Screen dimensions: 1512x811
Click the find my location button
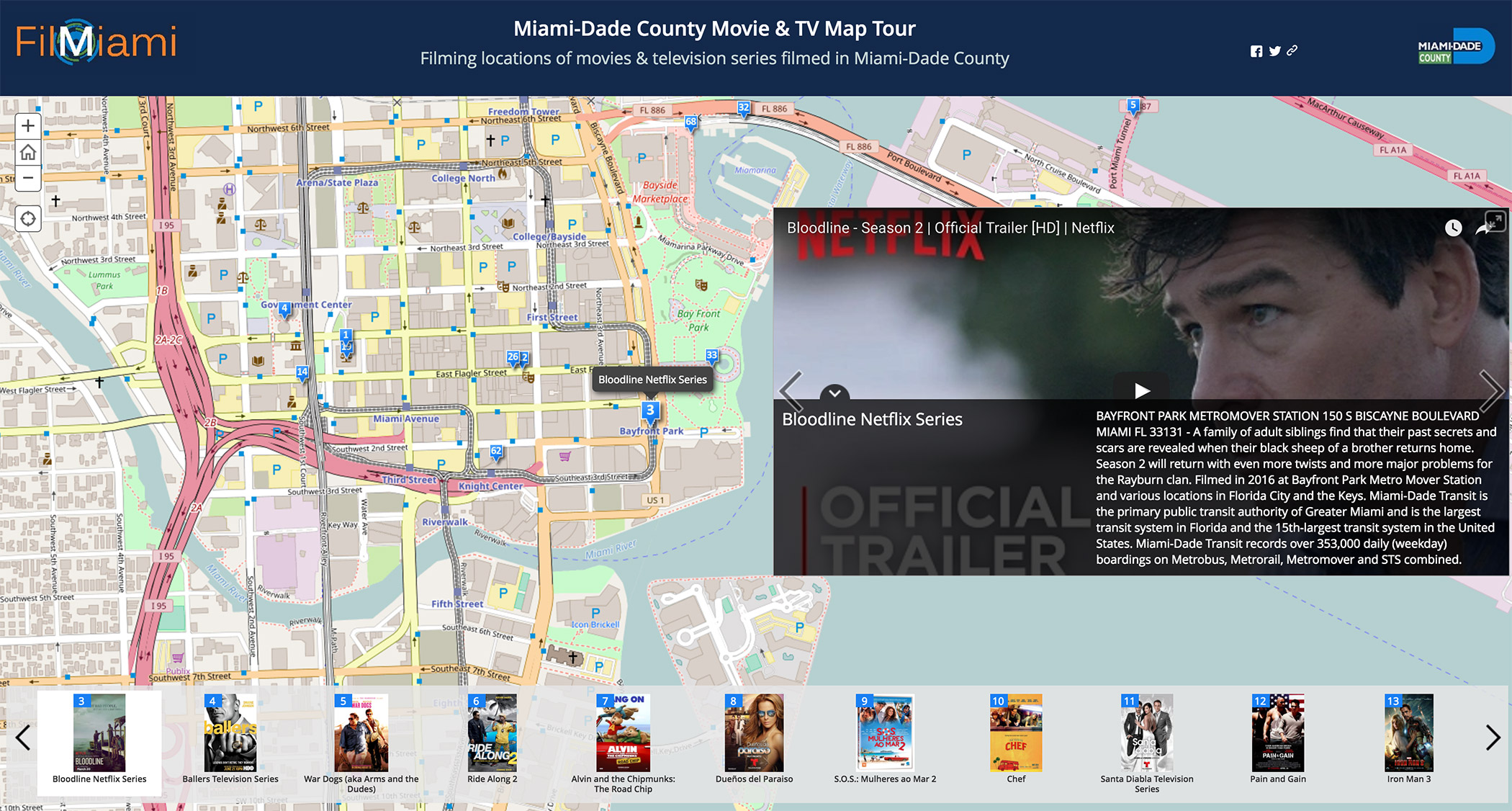pyautogui.click(x=27, y=218)
